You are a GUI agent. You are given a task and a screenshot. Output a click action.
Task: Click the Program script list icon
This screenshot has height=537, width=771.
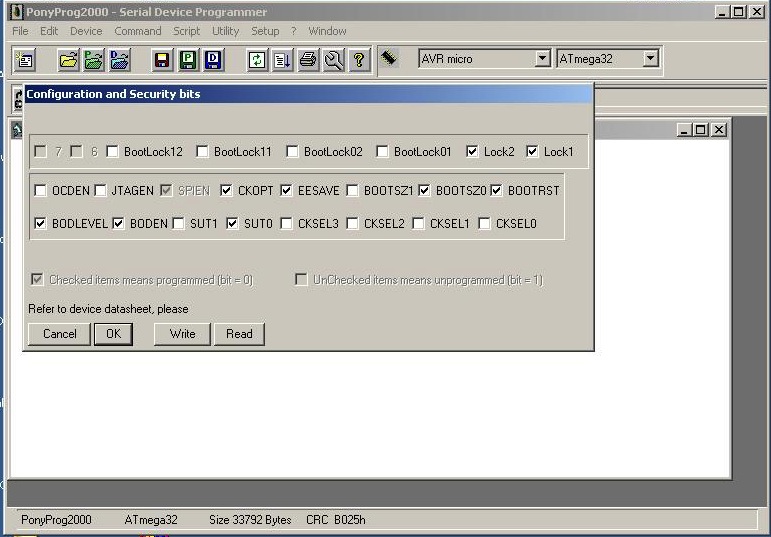pos(282,60)
